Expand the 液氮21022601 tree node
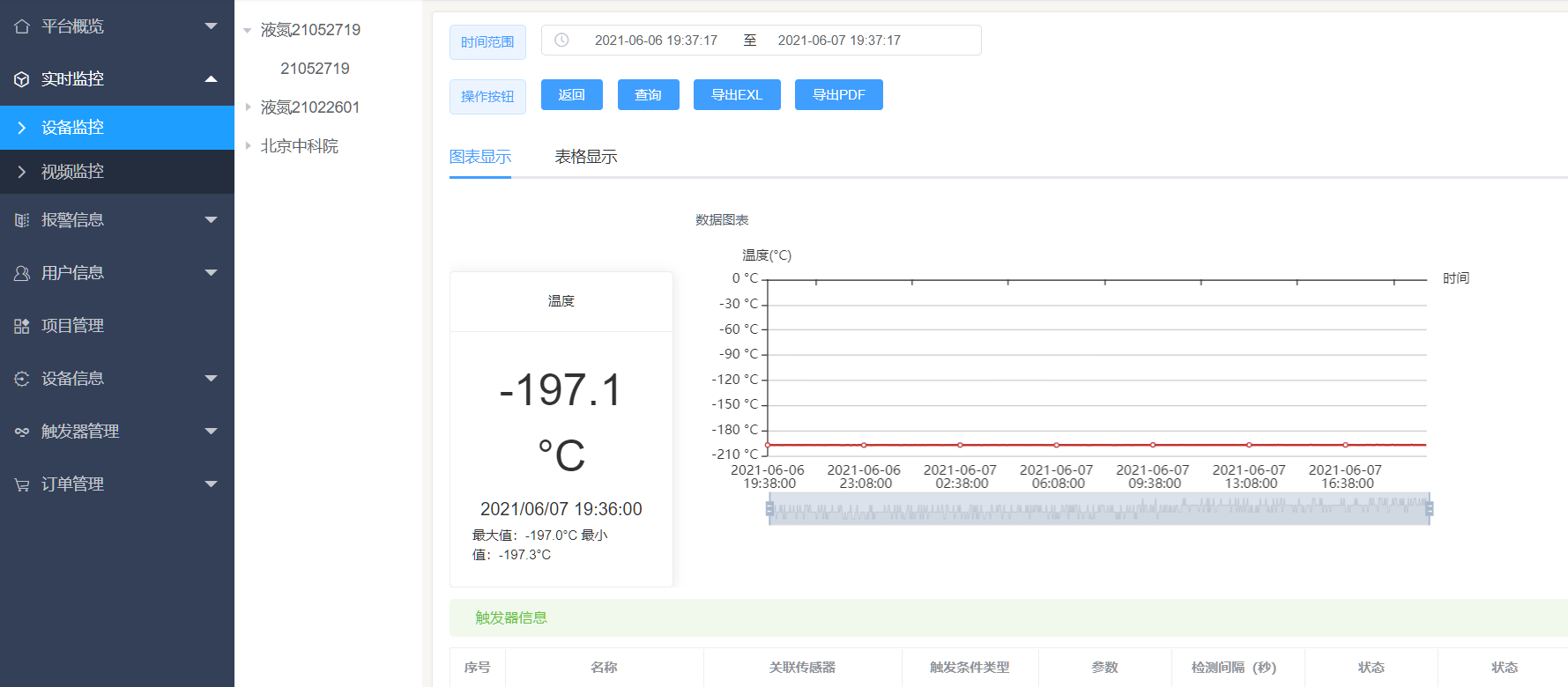The width and height of the screenshot is (1568, 687). pyautogui.click(x=248, y=107)
